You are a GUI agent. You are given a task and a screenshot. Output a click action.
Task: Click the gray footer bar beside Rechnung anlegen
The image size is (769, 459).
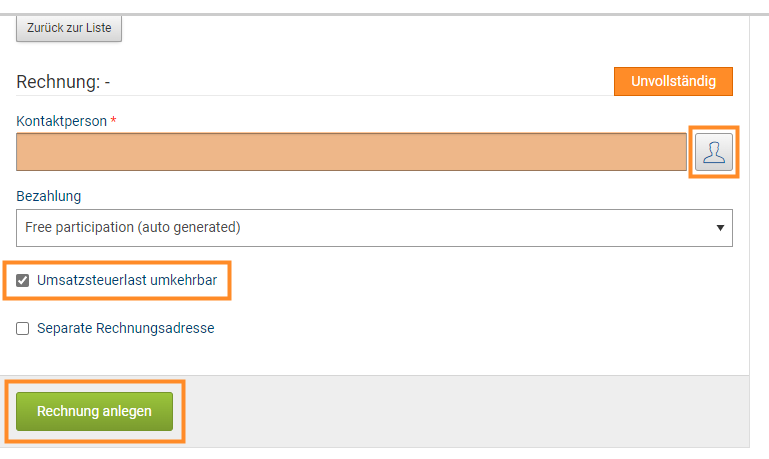(460, 411)
